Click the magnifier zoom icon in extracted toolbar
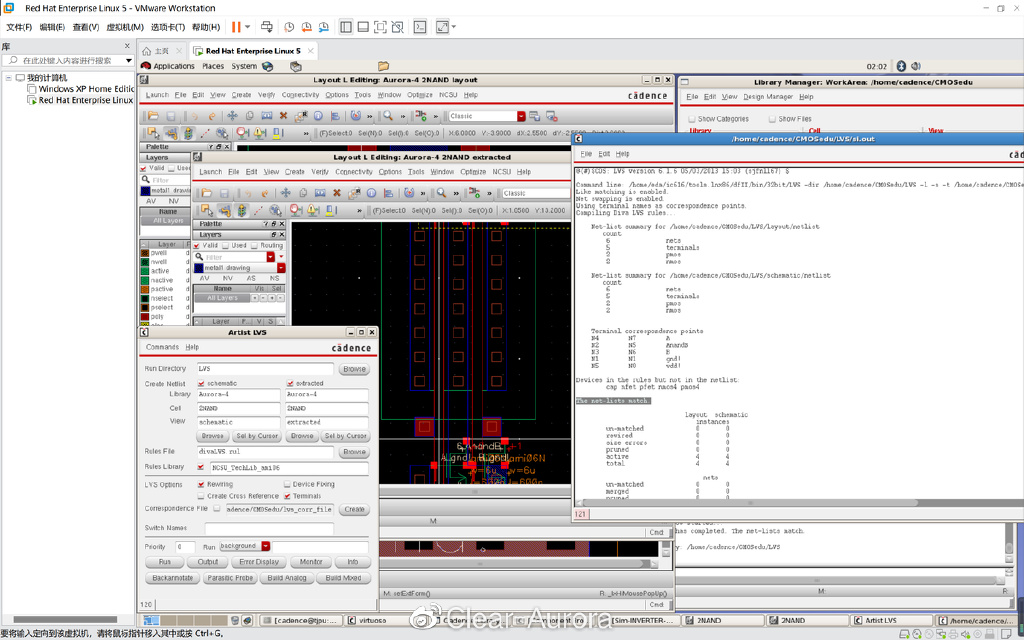The height and width of the screenshot is (640, 1024). [441, 193]
